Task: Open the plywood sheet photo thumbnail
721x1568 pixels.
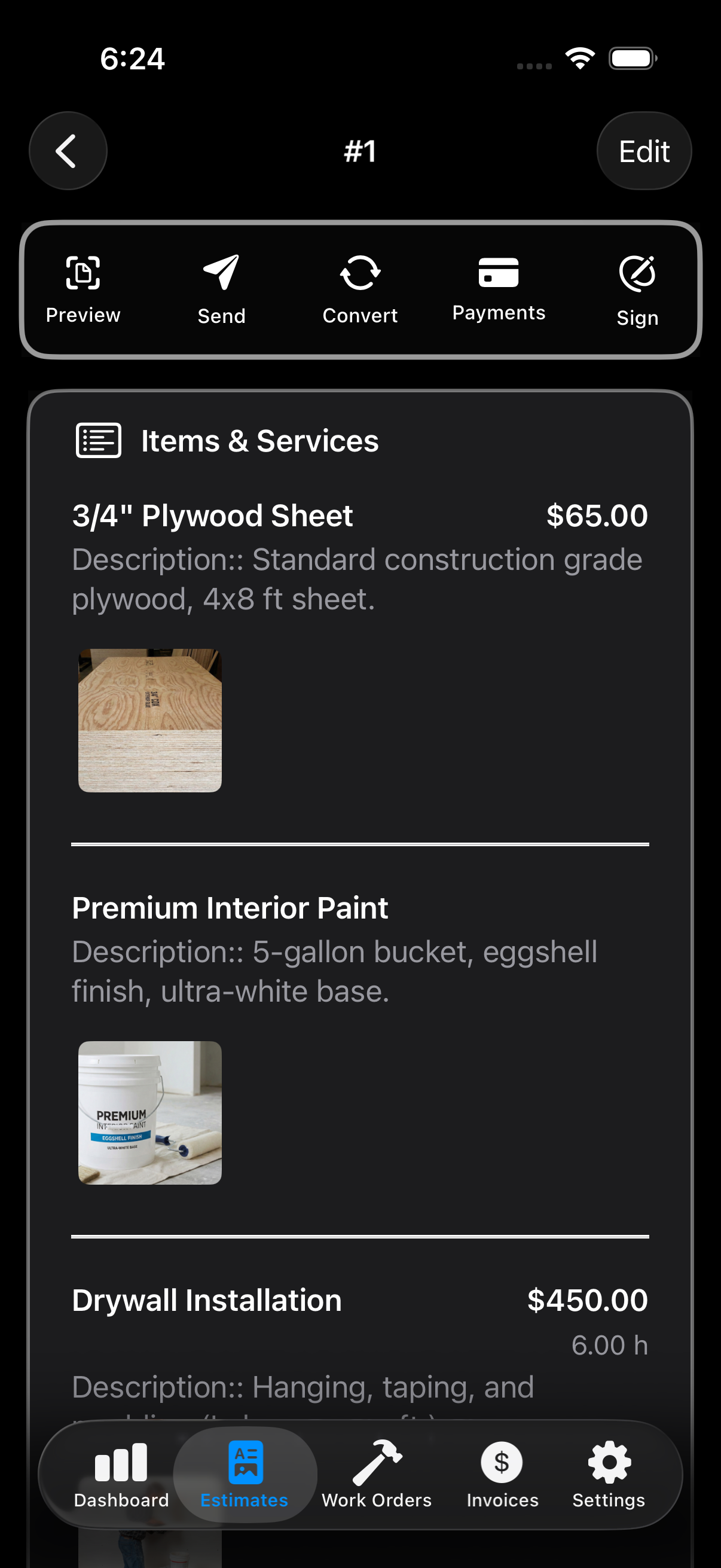Action: 149,720
